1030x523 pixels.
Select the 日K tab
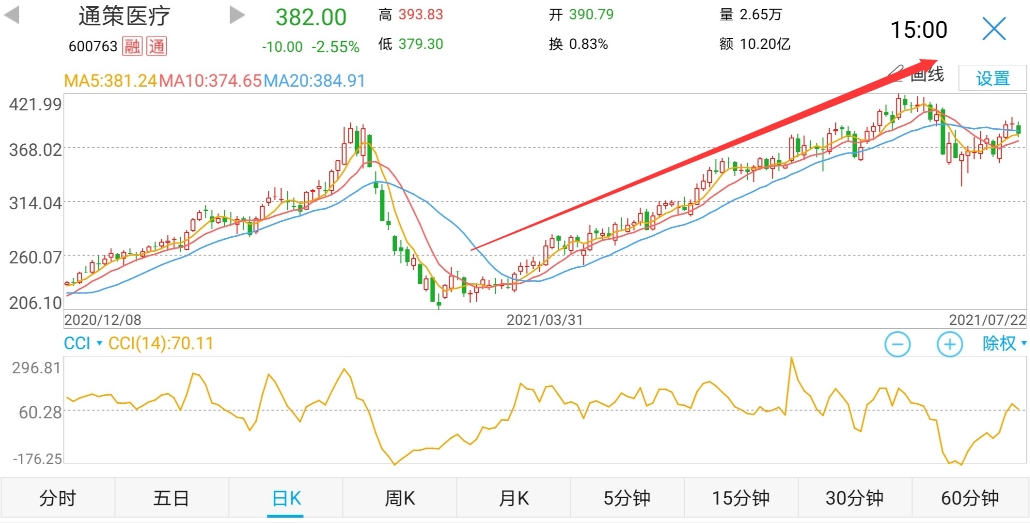point(286,499)
